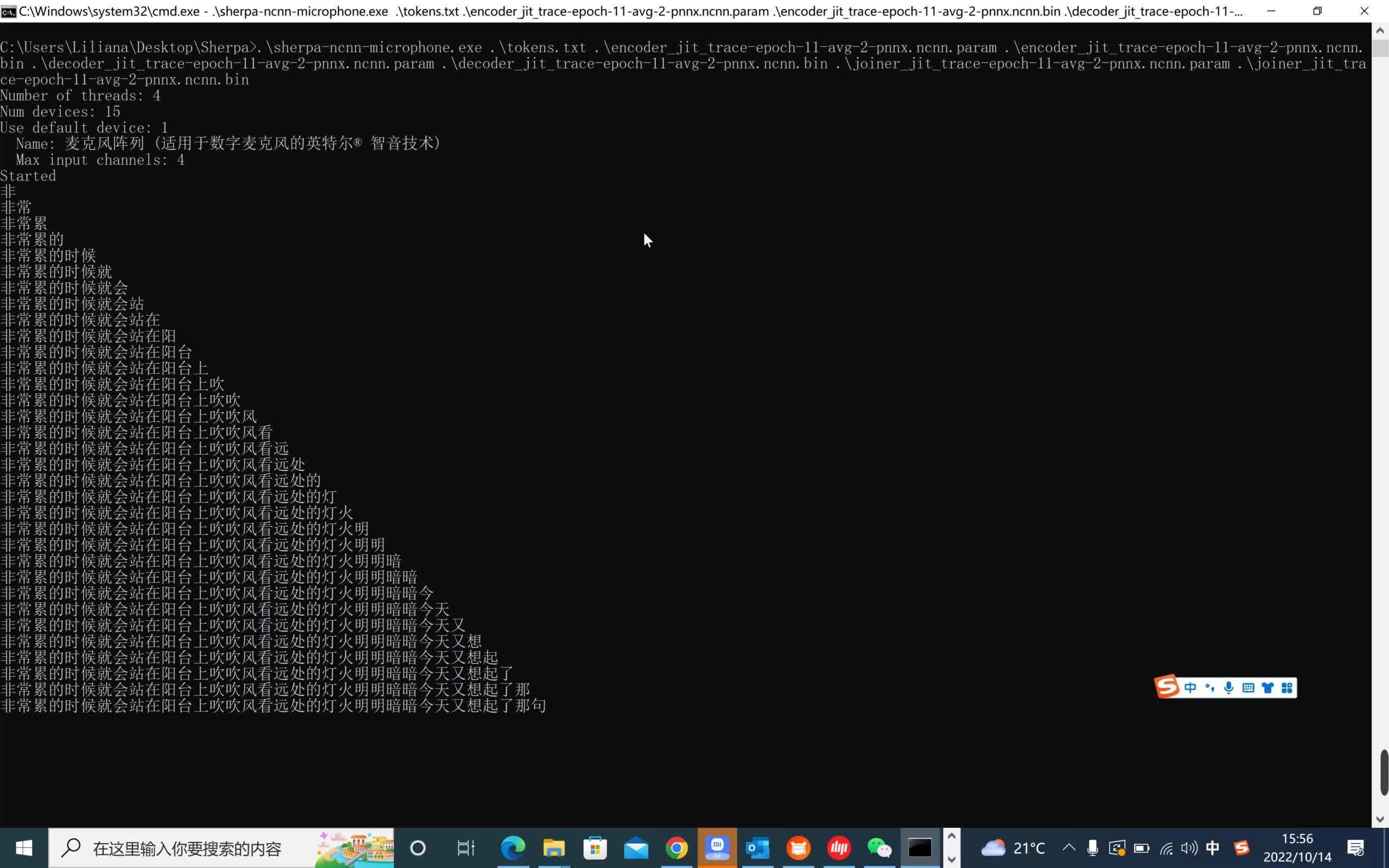
Task: Open Microsoft Edge from the taskbar
Action: (x=513, y=848)
